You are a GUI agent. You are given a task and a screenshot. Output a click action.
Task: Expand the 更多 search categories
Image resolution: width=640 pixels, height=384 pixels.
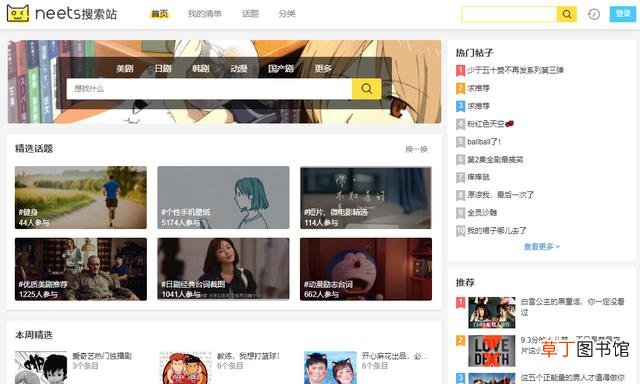tap(323, 69)
